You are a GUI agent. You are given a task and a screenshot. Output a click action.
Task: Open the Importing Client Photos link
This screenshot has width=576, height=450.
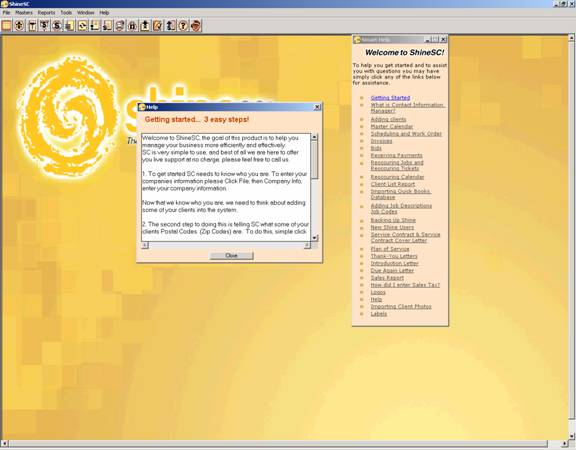(401, 306)
